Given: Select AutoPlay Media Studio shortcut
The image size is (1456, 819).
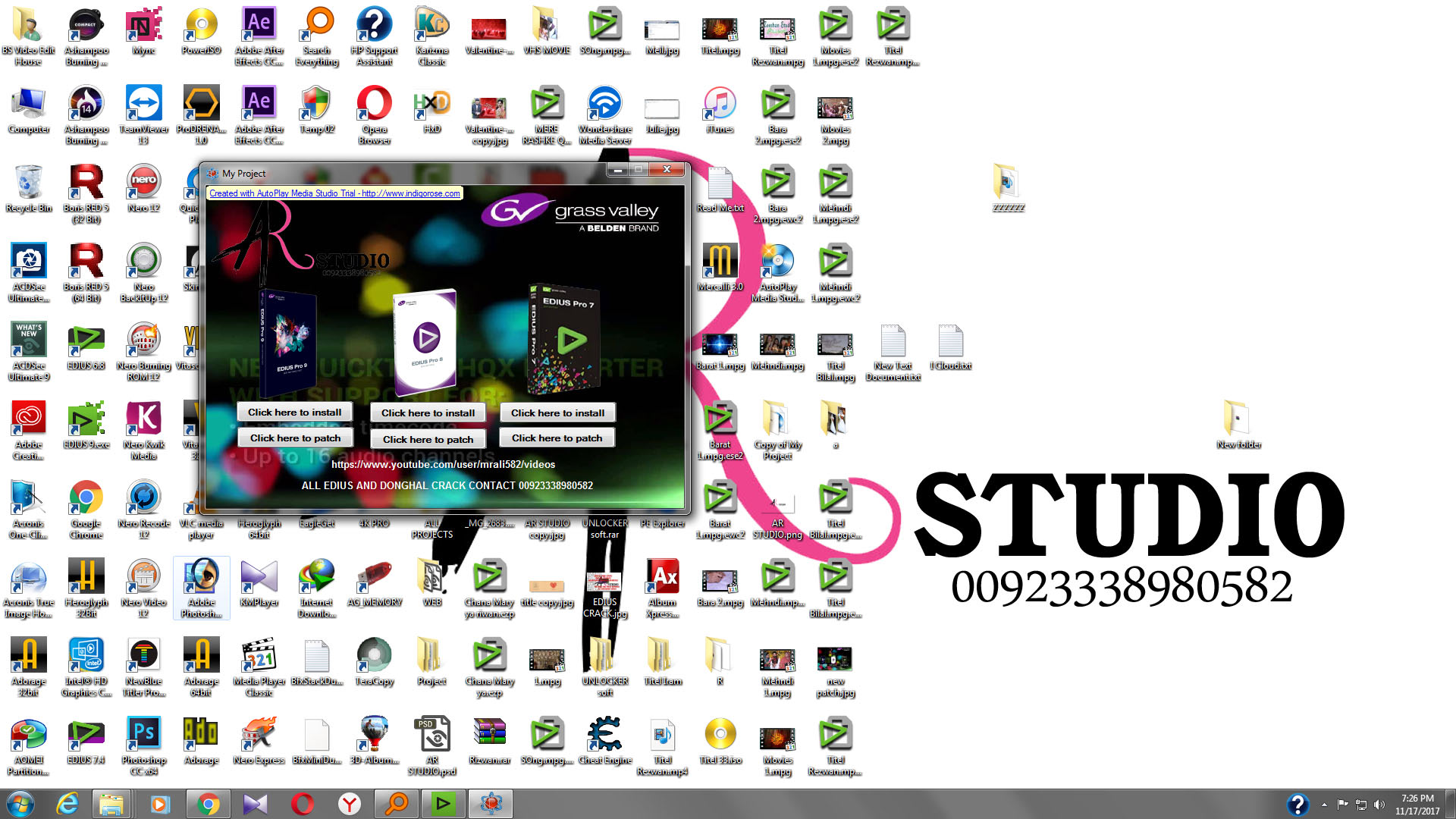Looking at the screenshot, I should tap(777, 273).
